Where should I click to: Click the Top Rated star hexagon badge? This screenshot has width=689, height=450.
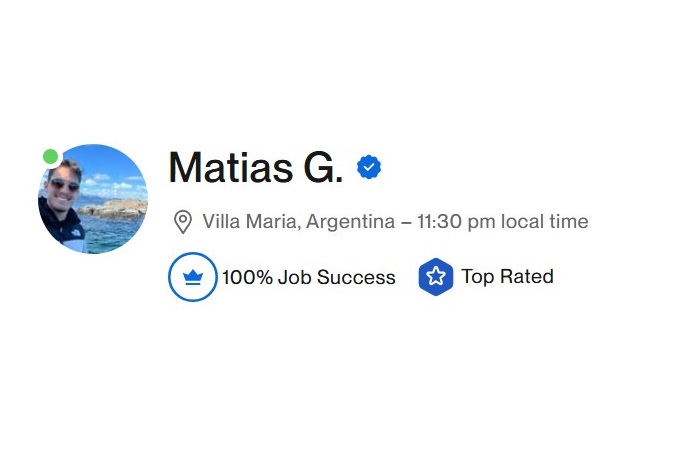click(436, 277)
